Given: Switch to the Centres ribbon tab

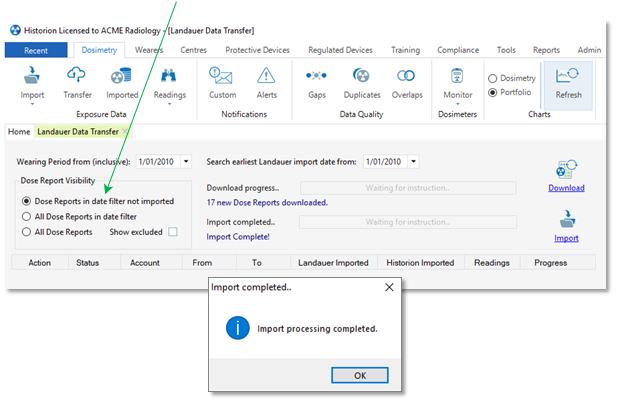Looking at the screenshot, I should coord(193,50).
